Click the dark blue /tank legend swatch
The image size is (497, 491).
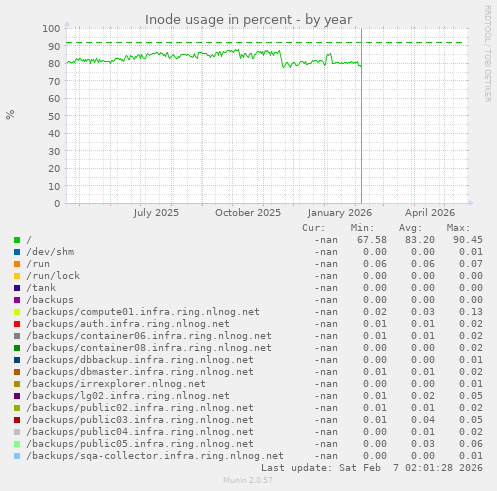[x=17, y=288]
